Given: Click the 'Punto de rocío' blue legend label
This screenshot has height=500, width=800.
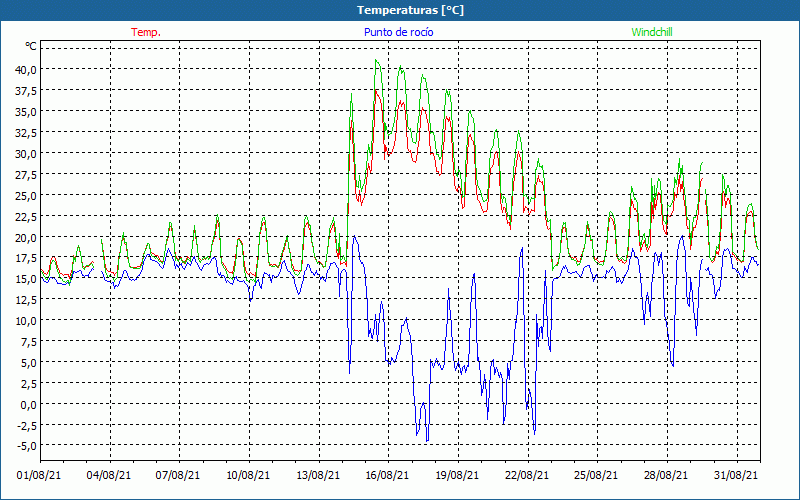Looking at the screenshot, I should pos(398,32).
